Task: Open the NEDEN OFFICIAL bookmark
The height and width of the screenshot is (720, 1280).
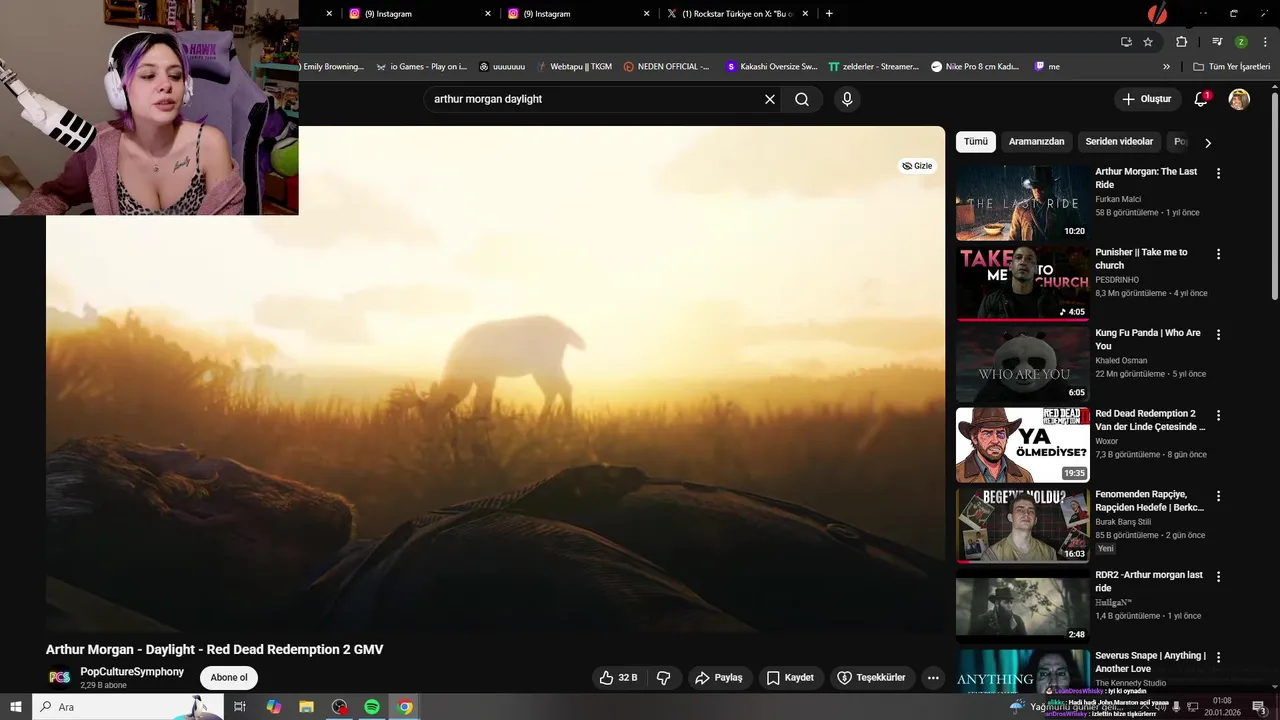Action: pos(666,67)
